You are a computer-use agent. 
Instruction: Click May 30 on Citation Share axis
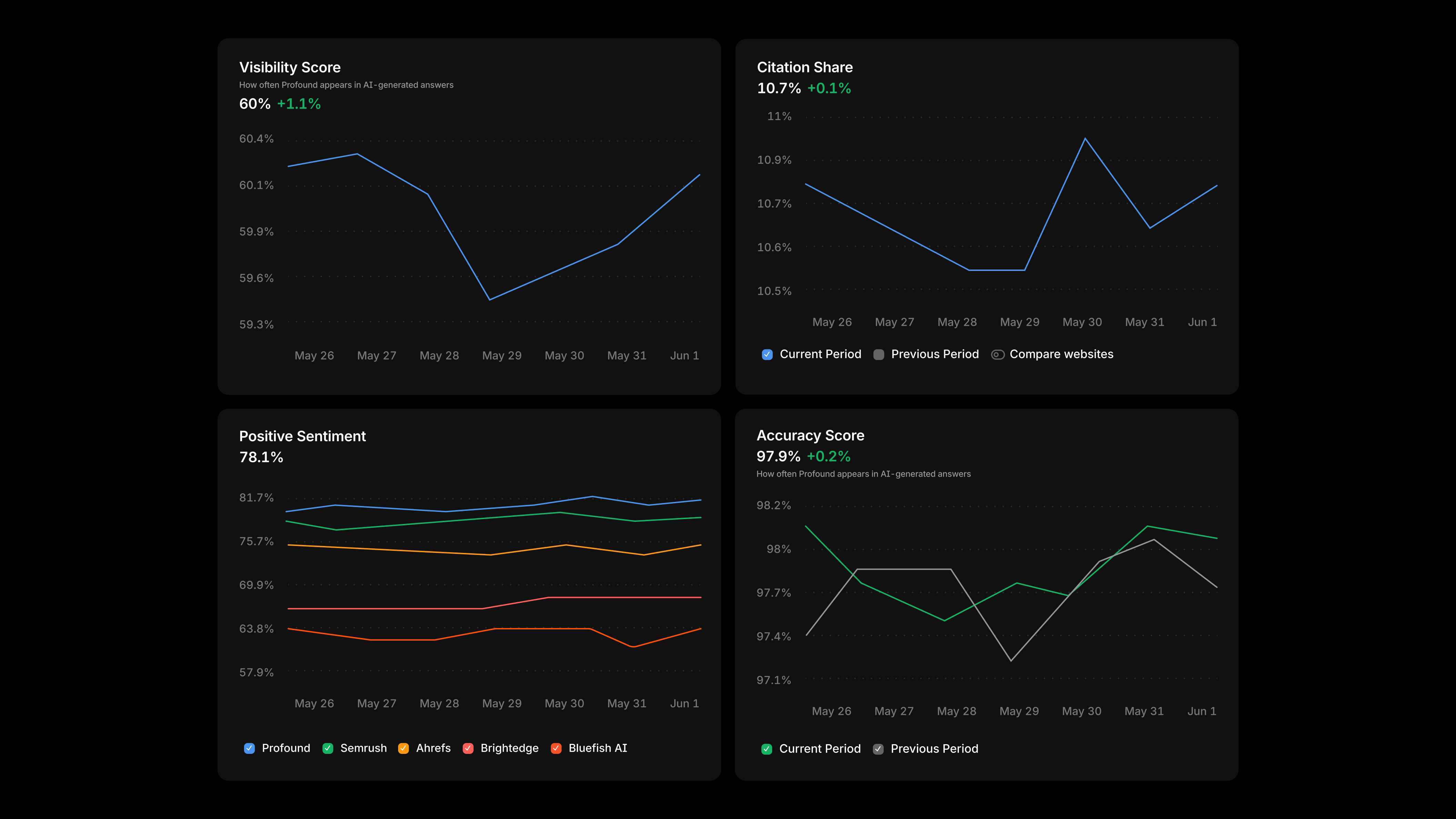click(1082, 322)
